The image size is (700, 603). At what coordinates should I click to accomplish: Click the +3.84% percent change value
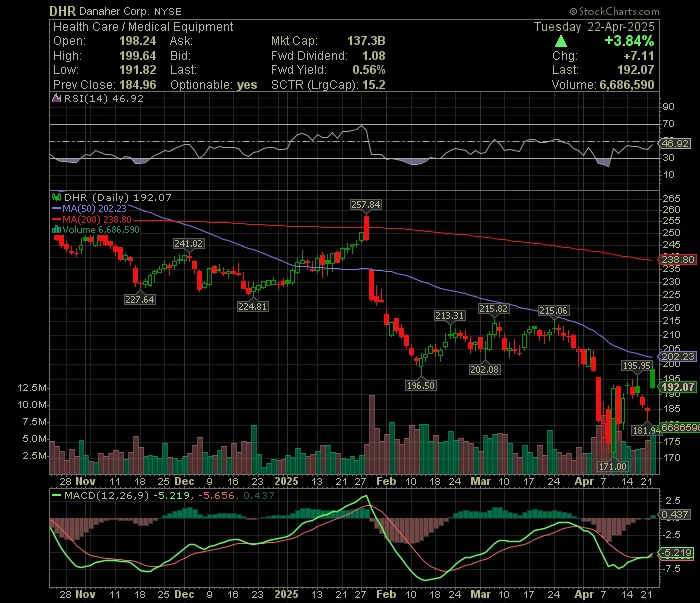click(x=629, y=41)
